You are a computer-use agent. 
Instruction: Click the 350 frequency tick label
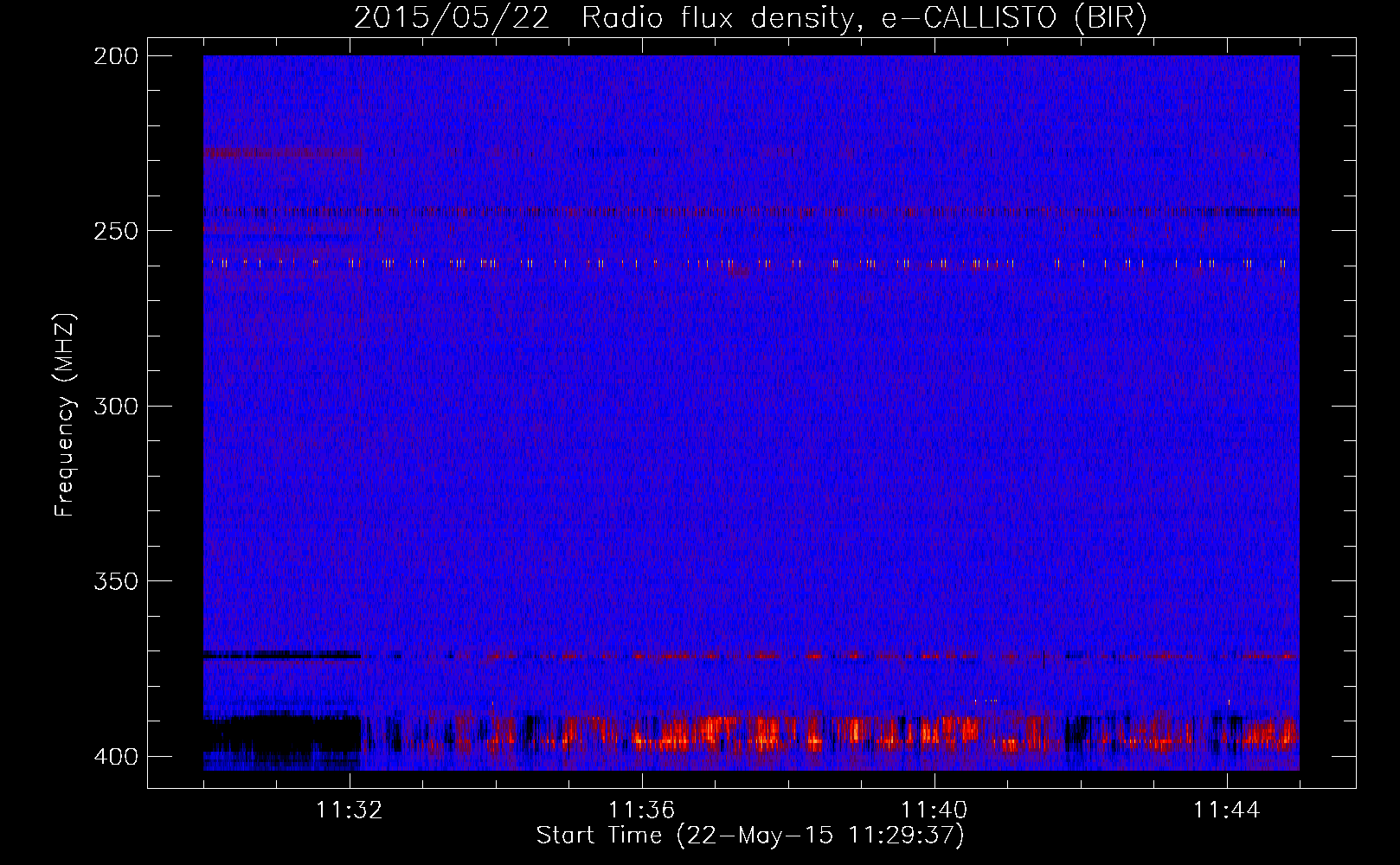coord(115,581)
